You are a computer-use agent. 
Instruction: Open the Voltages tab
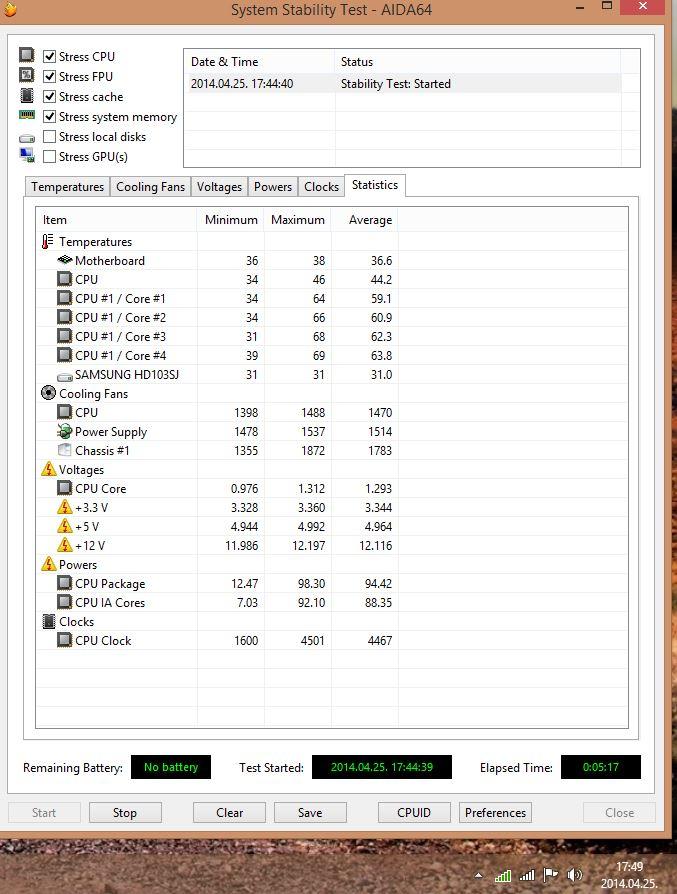219,187
